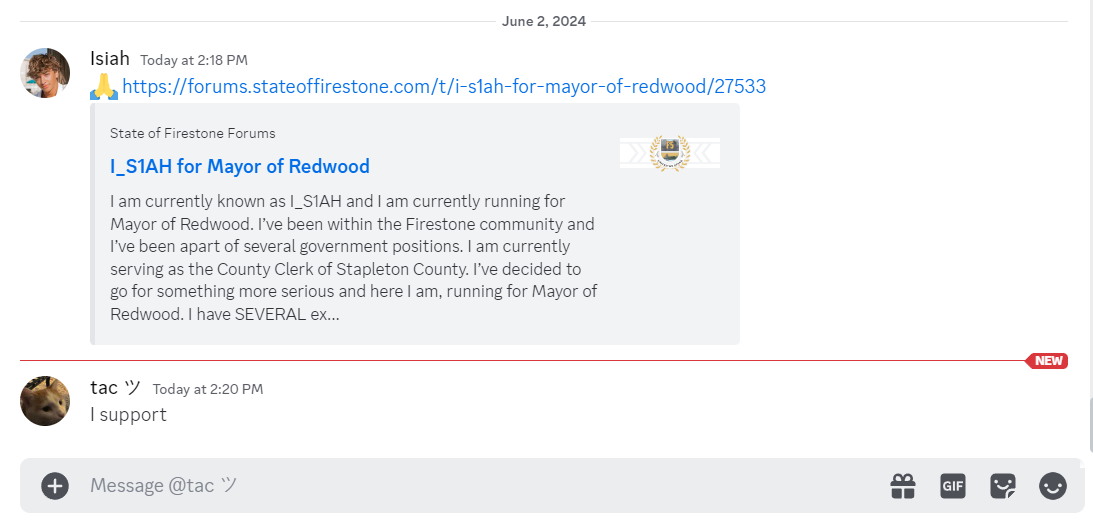The image size is (1093, 530).
Task: Click tac's cat profile avatar
Action: pos(45,401)
